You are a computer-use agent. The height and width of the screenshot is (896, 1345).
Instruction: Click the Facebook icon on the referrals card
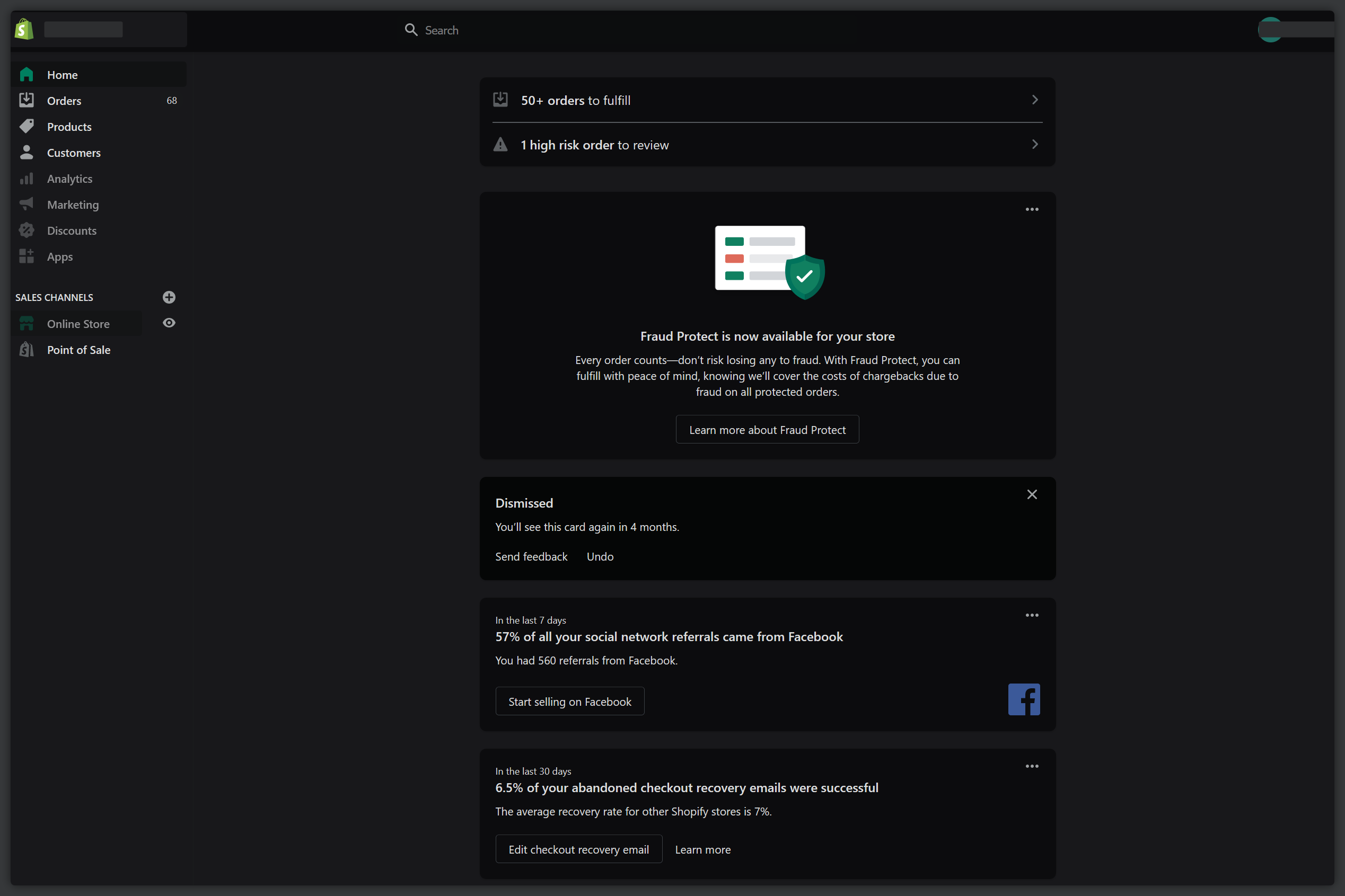pyautogui.click(x=1023, y=699)
